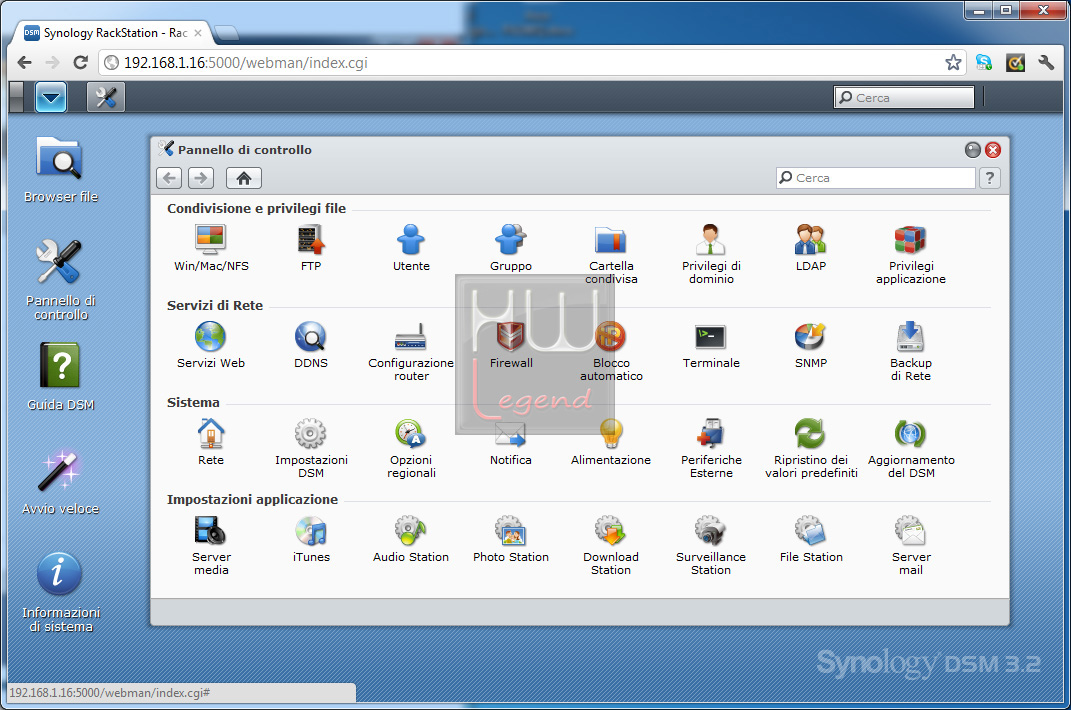Open Impostazioni DSM

(x=311, y=448)
